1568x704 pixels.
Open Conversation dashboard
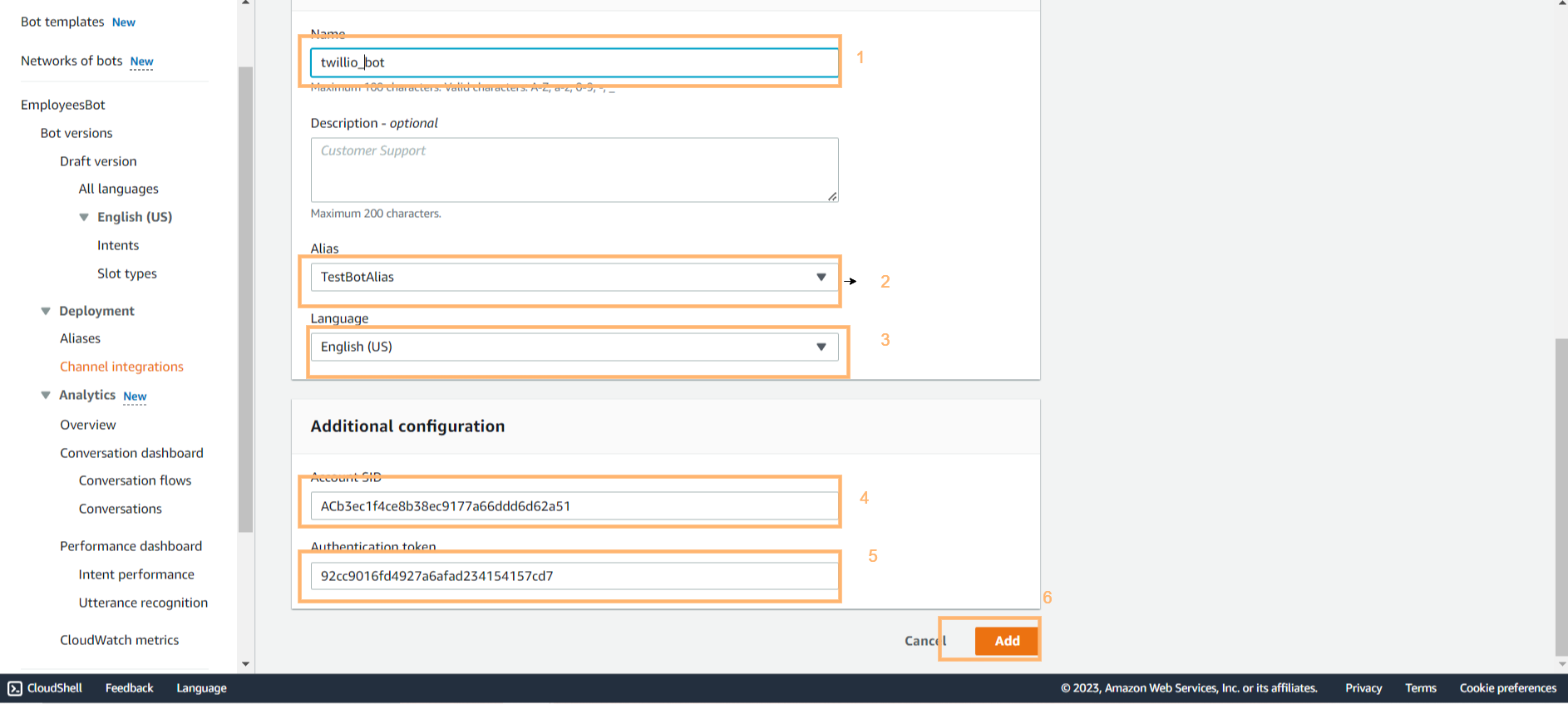coord(131,453)
